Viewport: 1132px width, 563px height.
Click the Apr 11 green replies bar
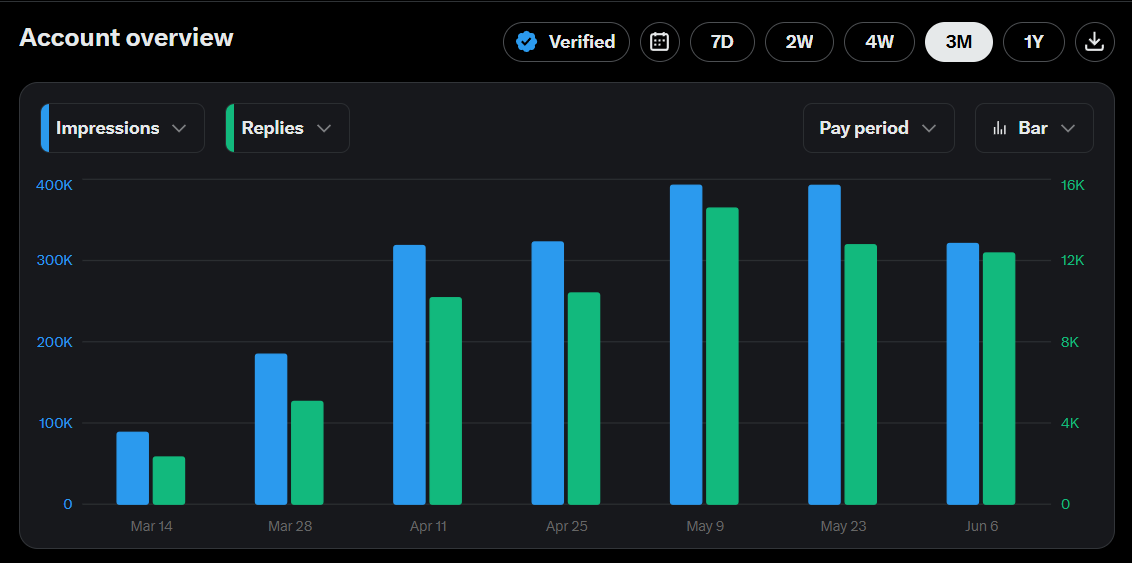tap(445, 401)
